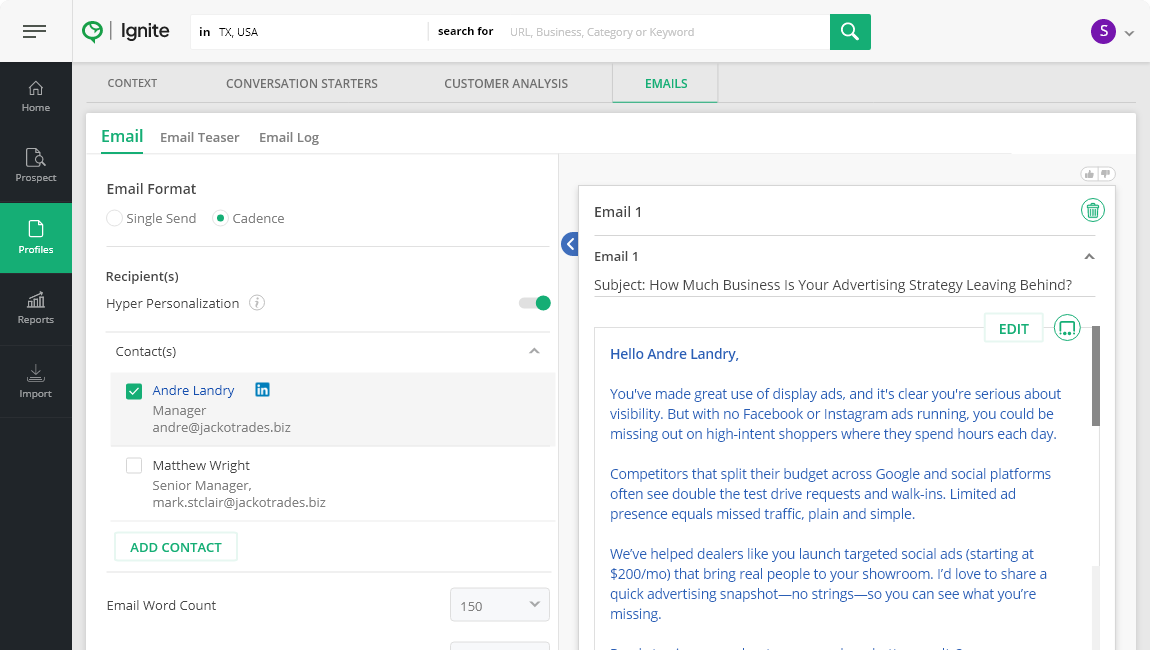Click the green search magnifier button
The width and height of the screenshot is (1150, 650).
850,32
